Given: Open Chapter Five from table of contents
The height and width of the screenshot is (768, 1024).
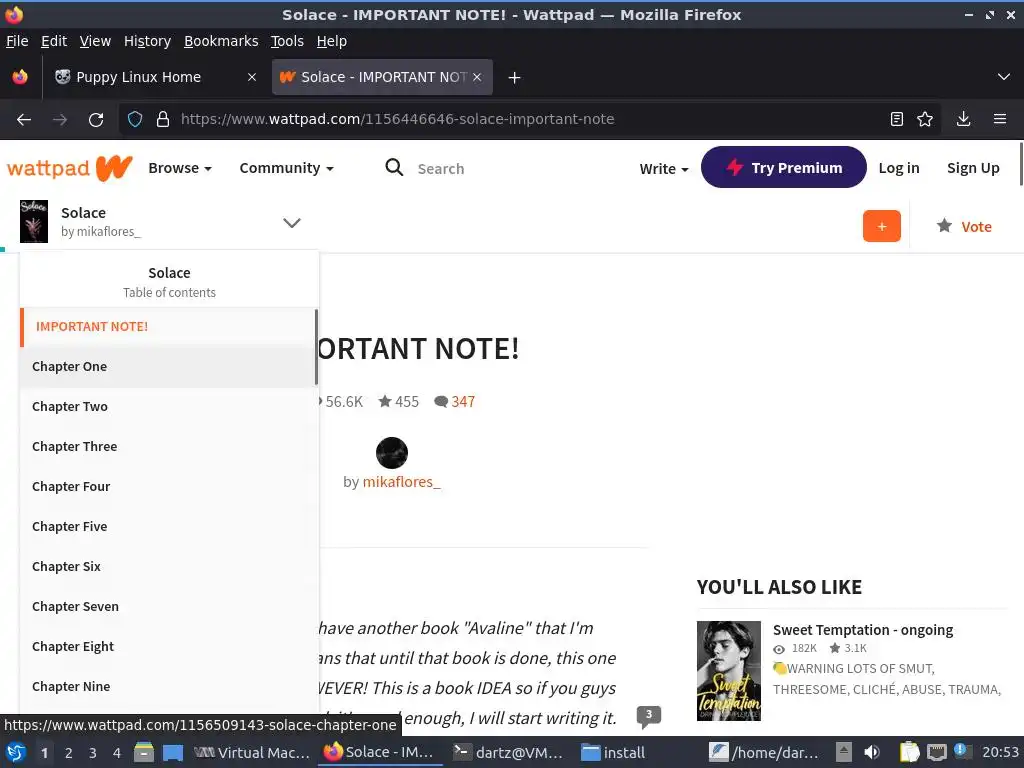Looking at the screenshot, I should pyautogui.click(x=168, y=526).
